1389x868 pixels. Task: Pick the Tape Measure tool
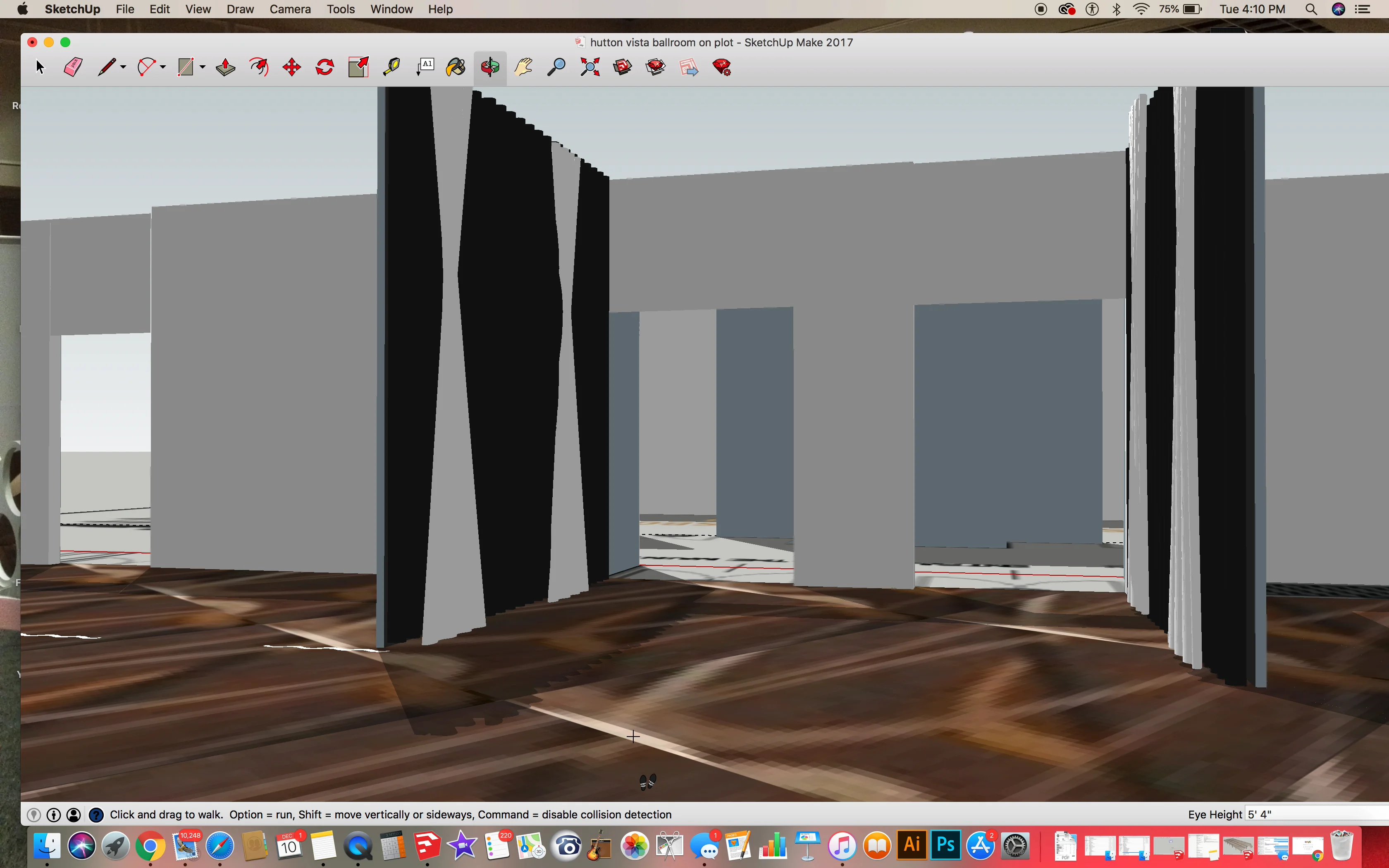[391, 68]
